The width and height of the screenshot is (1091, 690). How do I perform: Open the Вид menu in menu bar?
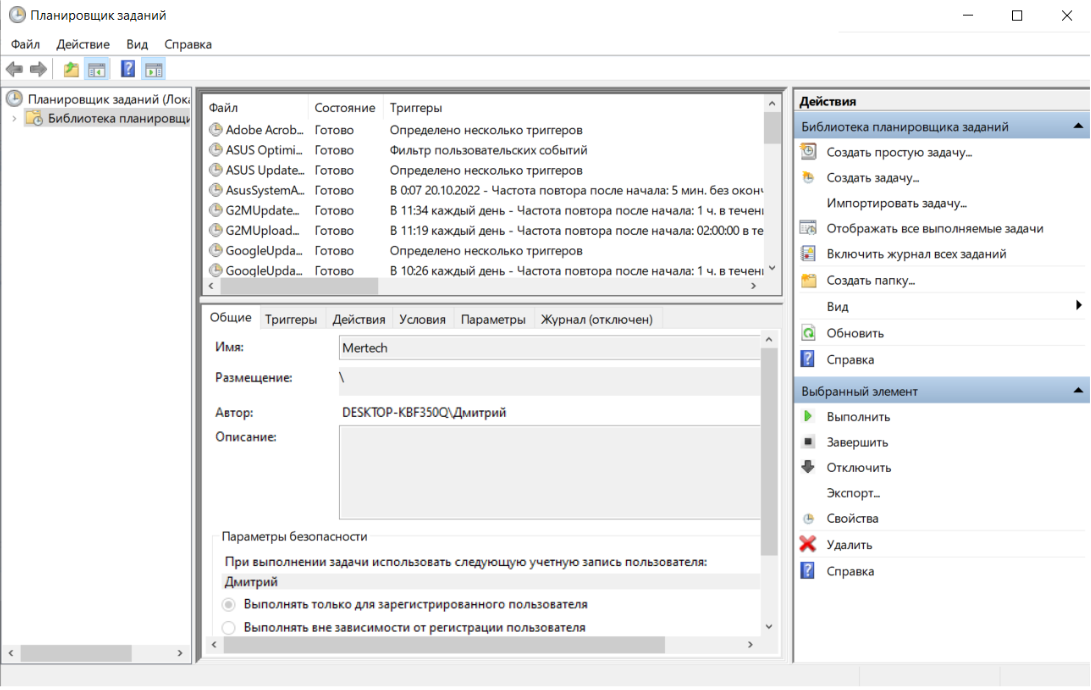(137, 44)
